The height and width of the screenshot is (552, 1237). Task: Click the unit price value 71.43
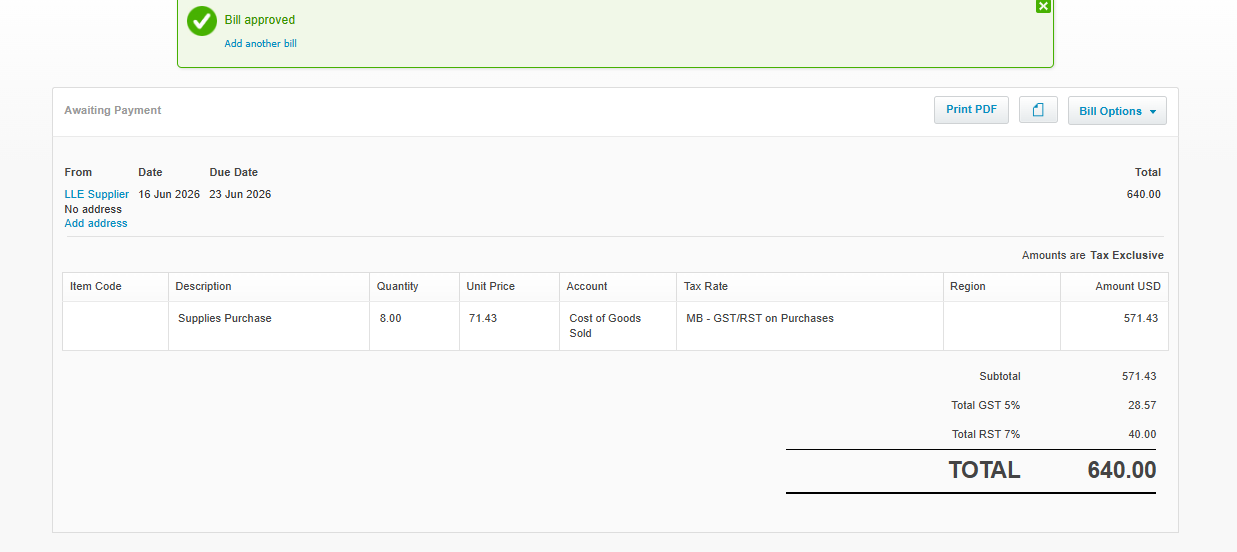coord(483,318)
